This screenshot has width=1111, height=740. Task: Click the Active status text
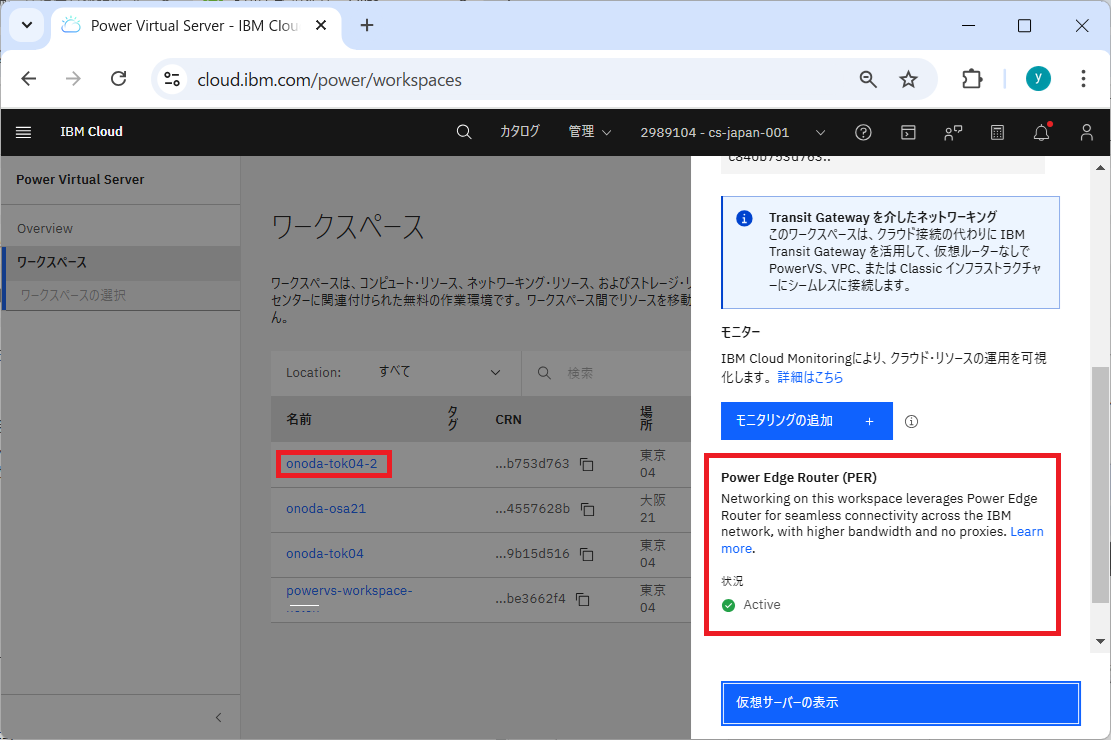coord(762,605)
